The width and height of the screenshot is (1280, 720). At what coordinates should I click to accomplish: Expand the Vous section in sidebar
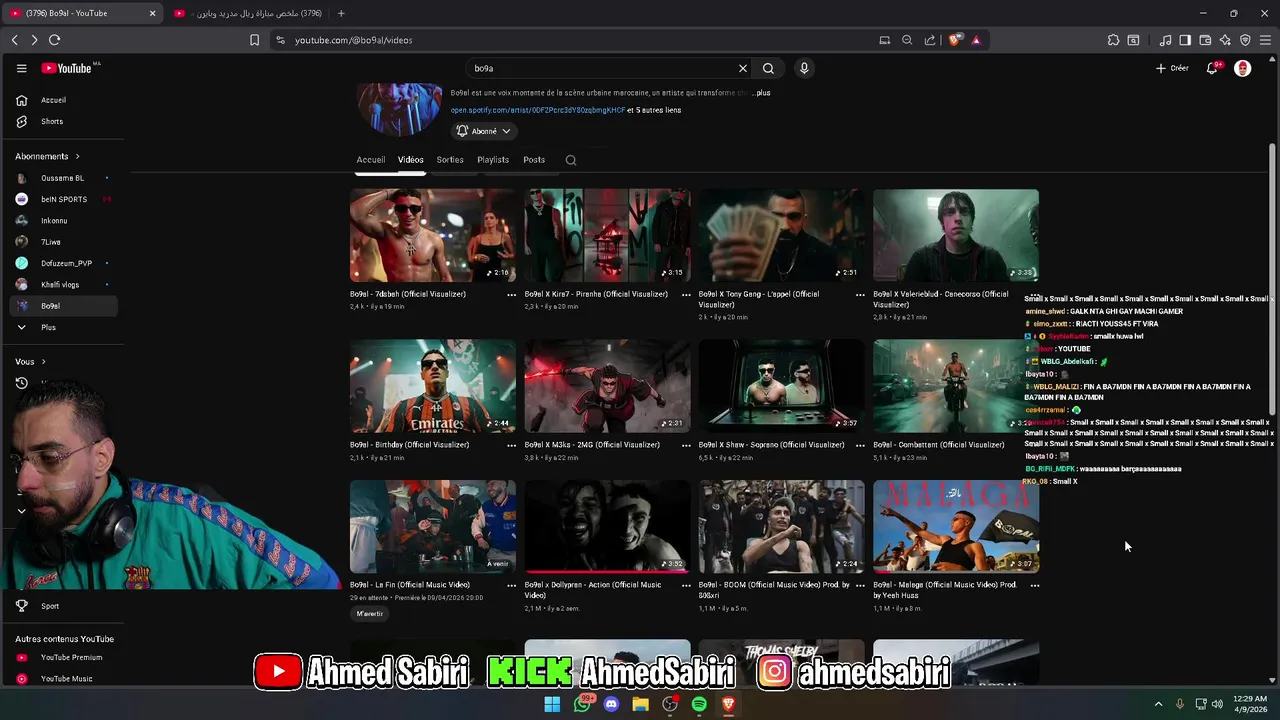[30, 361]
